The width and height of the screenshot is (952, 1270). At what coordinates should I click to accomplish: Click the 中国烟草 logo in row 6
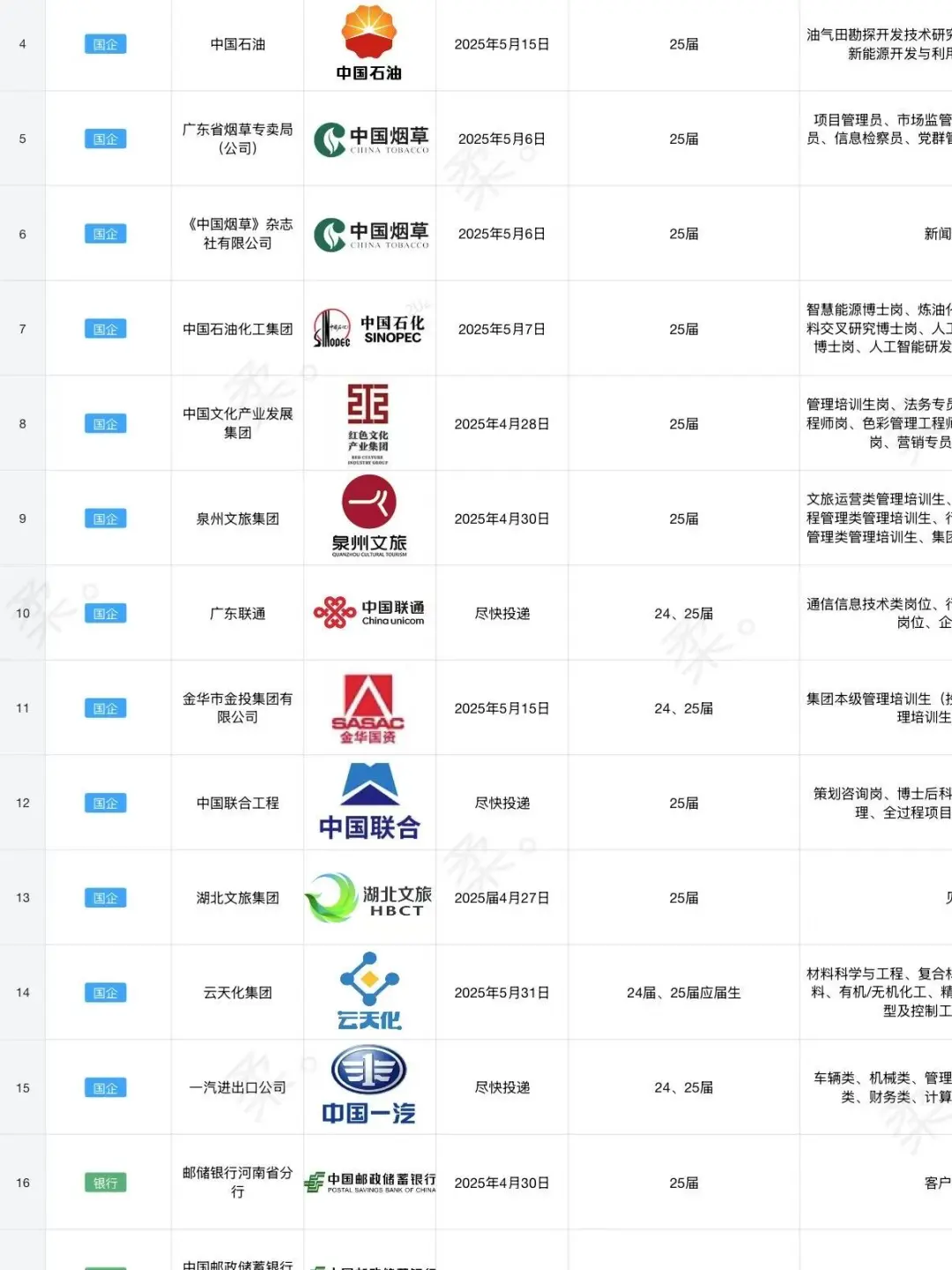(371, 235)
